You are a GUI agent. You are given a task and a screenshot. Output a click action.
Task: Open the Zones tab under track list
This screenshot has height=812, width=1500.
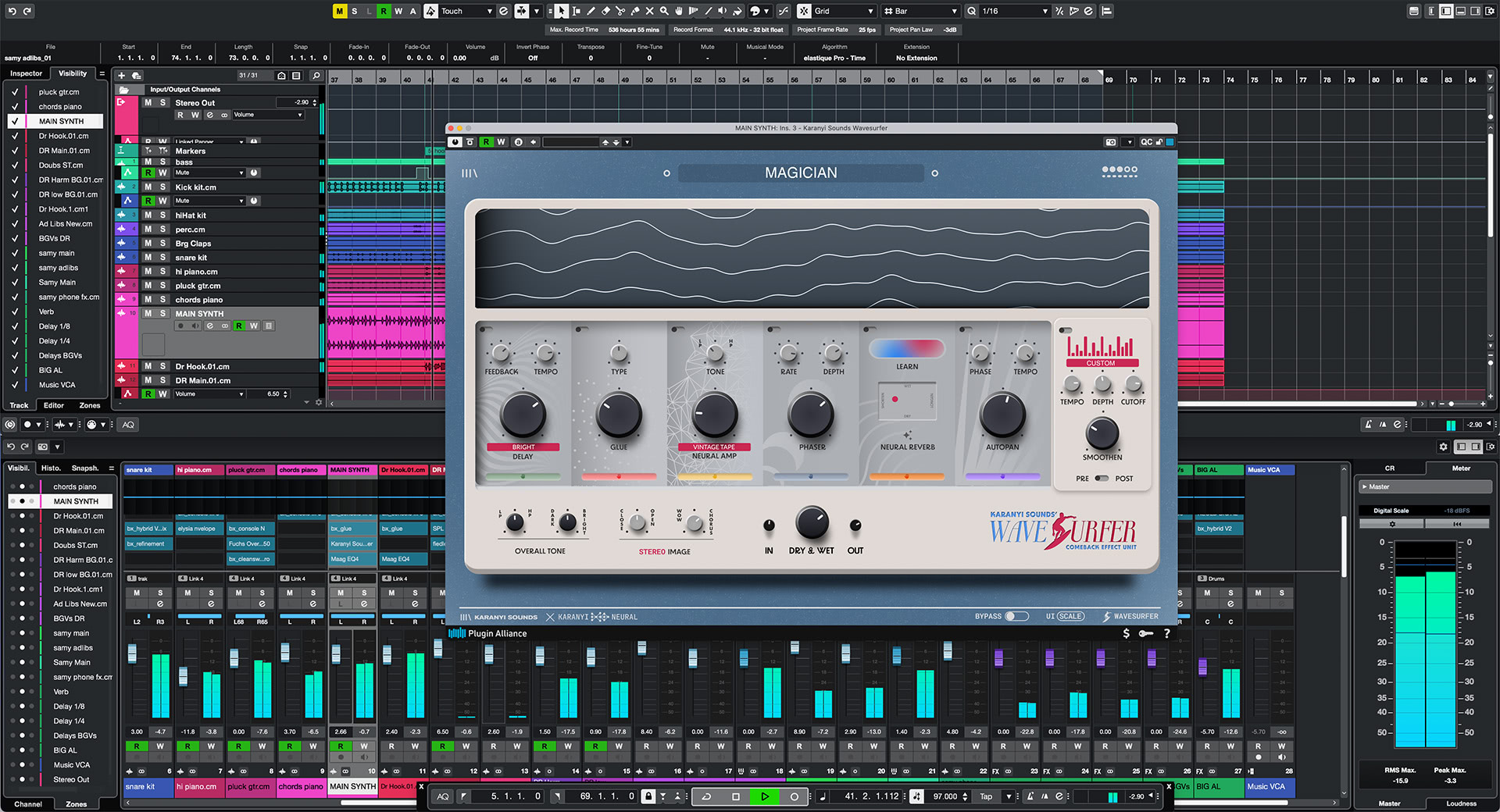(x=90, y=405)
